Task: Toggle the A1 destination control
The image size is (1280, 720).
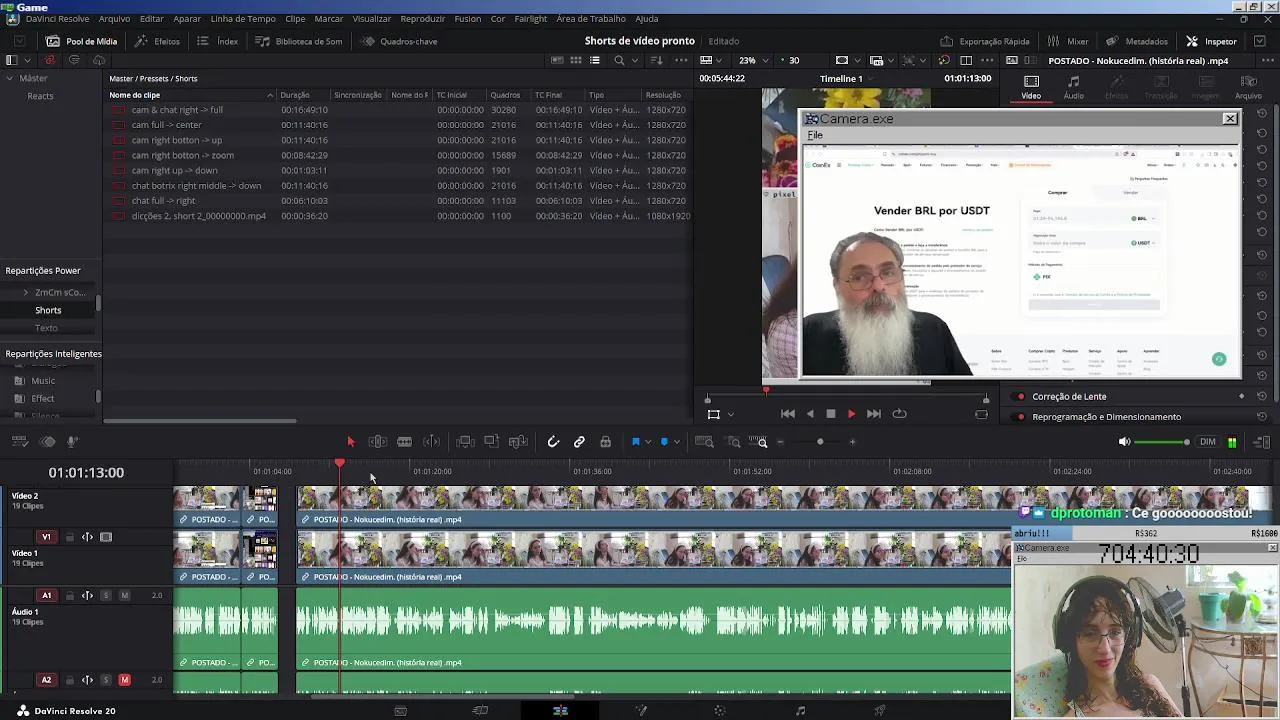Action: pyautogui.click(x=46, y=595)
